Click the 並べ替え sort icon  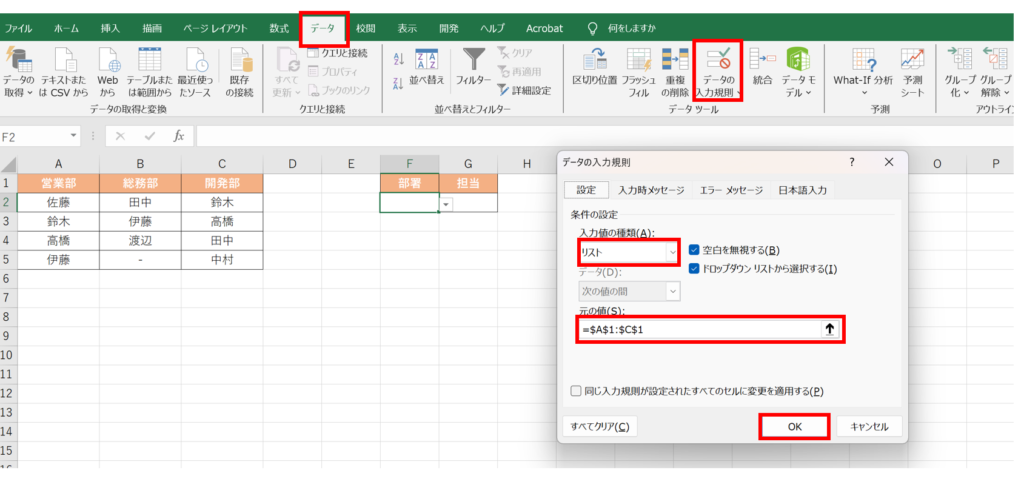pyautogui.click(x=426, y=61)
